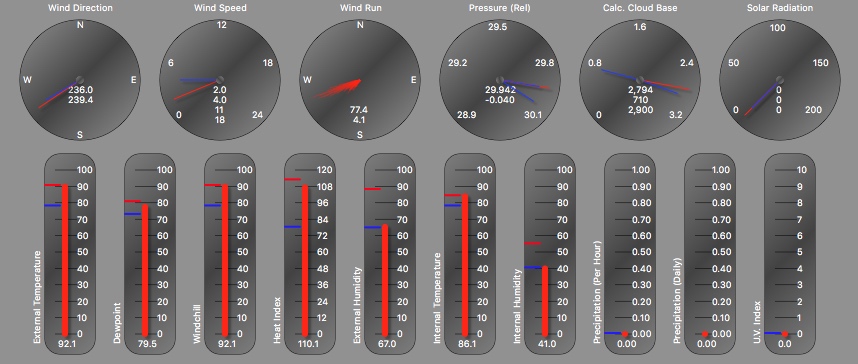Viewport: 858px width, 364px height.
Task: Select the Dewpoint thermometer bar
Action: click(x=150, y=253)
